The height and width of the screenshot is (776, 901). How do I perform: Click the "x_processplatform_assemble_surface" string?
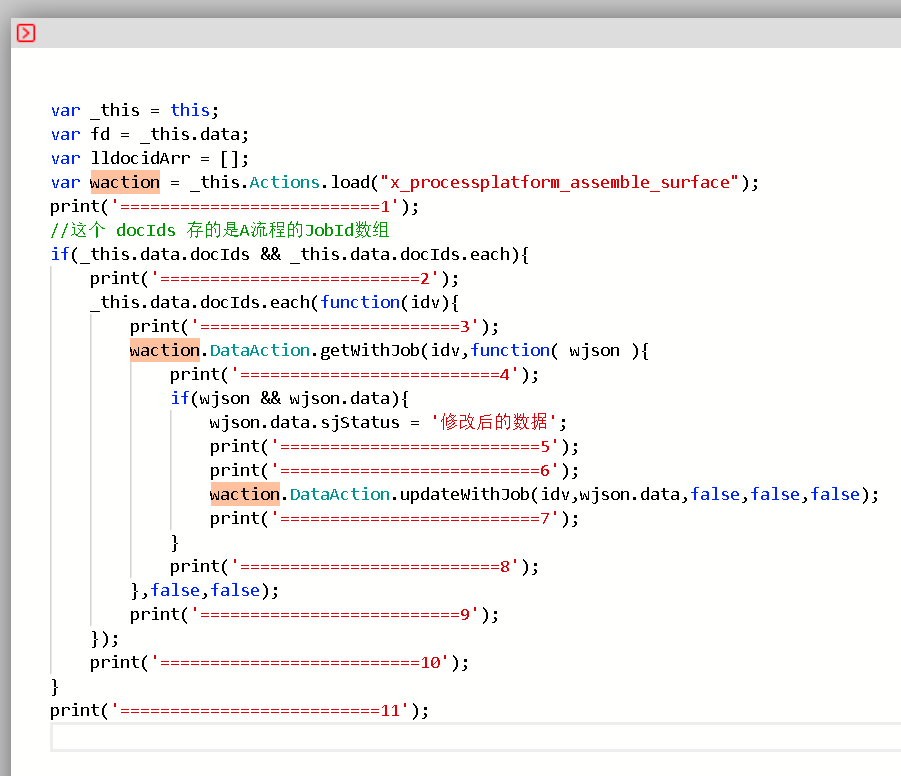pos(559,182)
